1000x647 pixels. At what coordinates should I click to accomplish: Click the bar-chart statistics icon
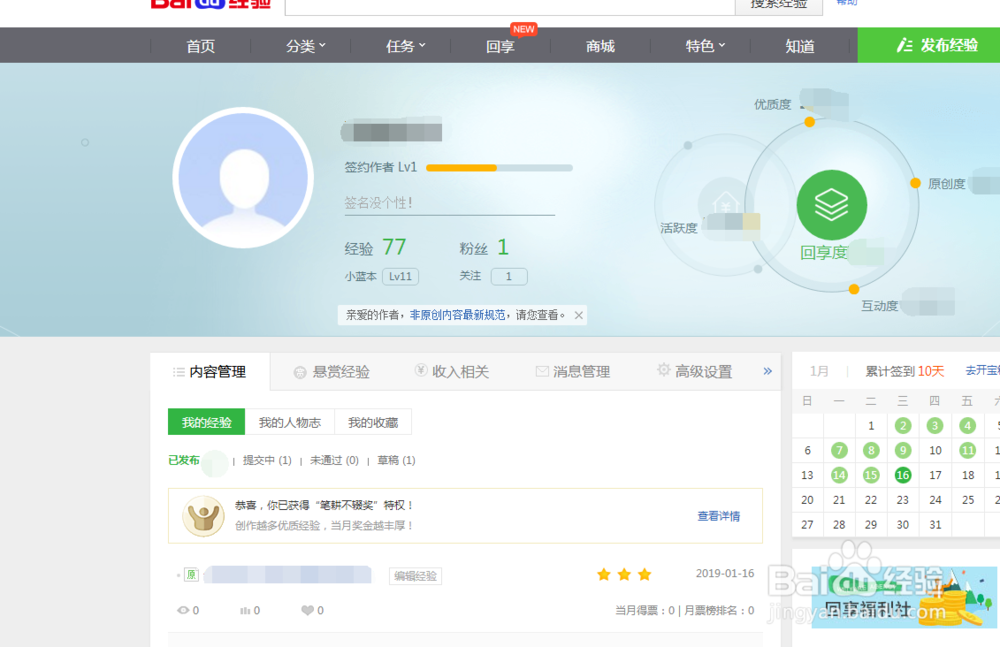pyautogui.click(x=244, y=610)
